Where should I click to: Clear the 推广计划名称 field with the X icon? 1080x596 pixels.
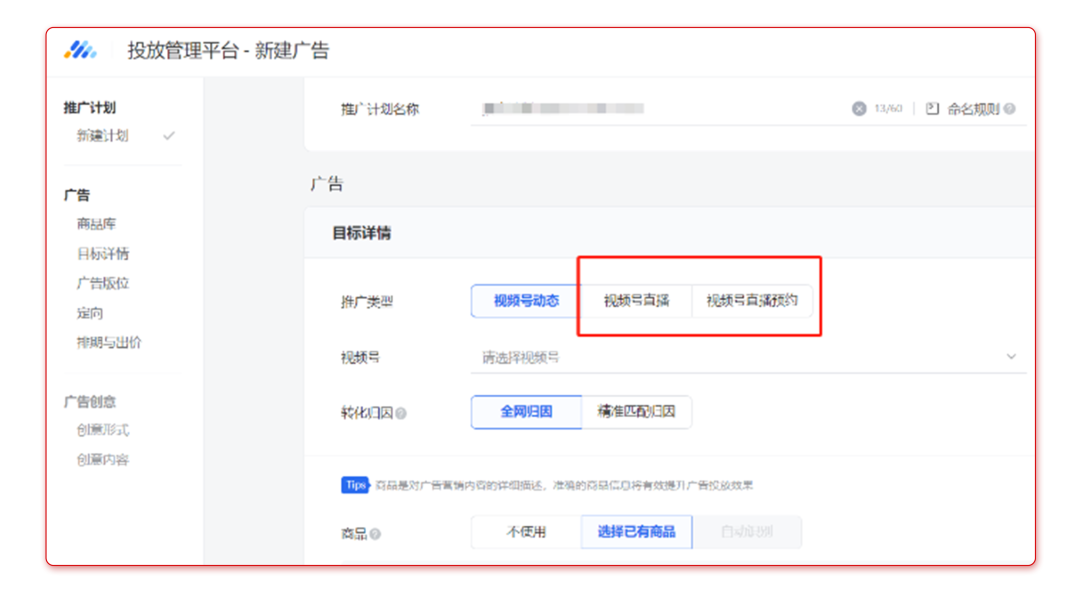[859, 109]
